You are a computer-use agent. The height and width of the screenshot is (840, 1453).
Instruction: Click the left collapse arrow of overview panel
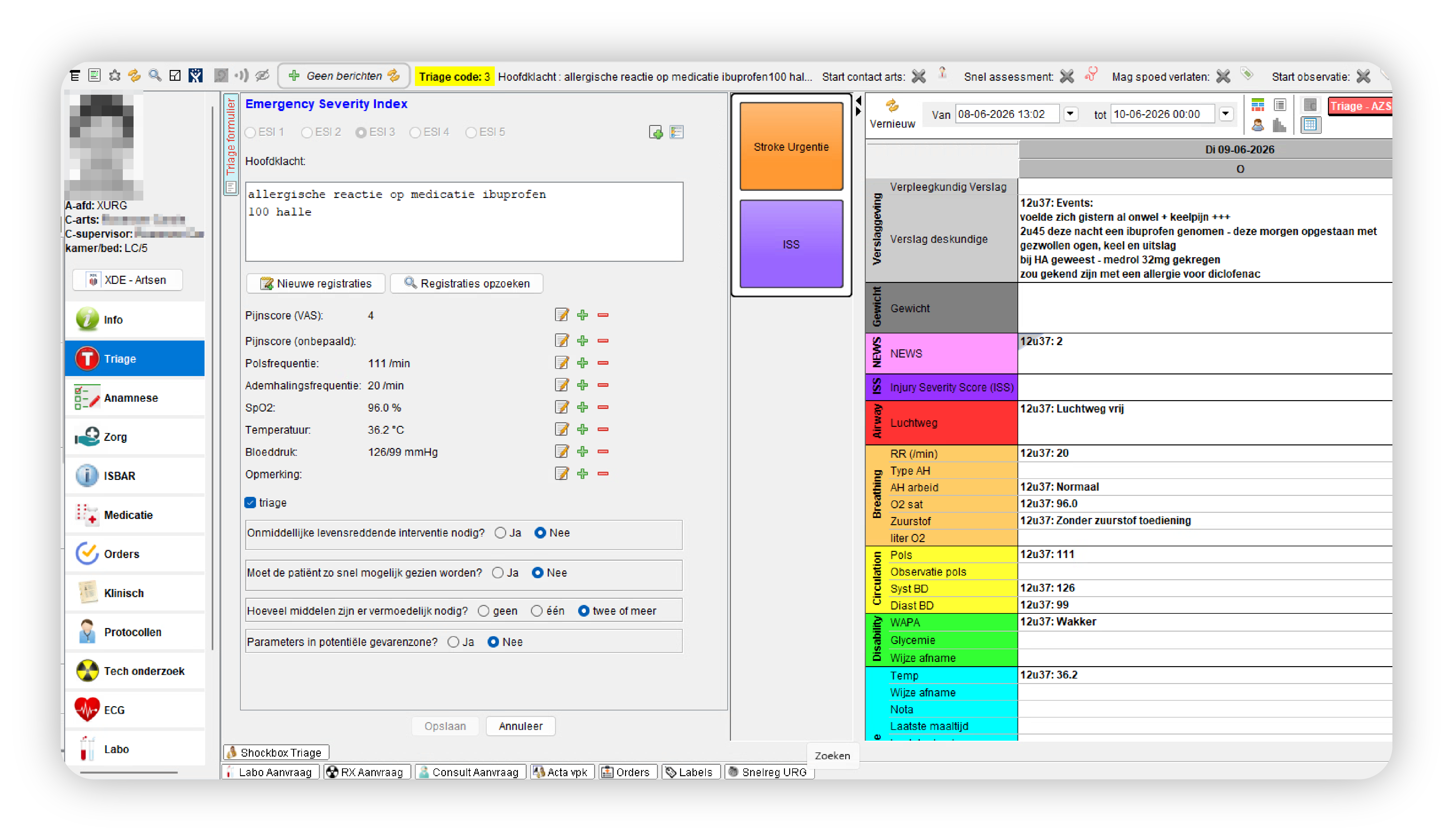tap(858, 102)
